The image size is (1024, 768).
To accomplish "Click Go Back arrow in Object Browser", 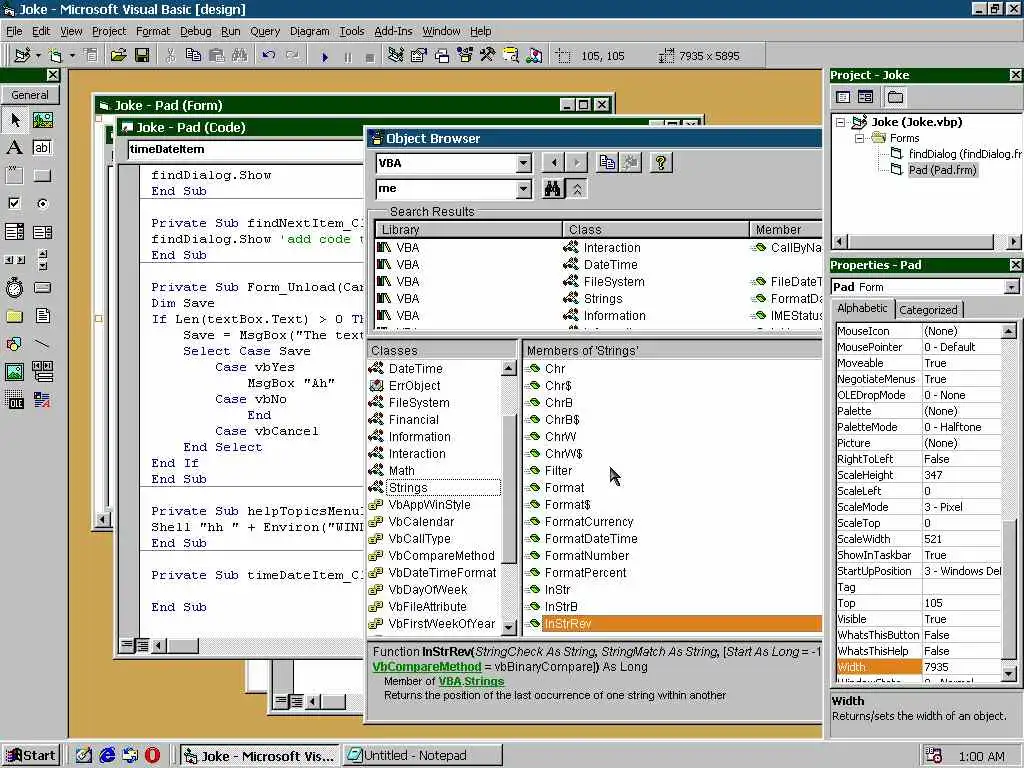I will pos(553,163).
